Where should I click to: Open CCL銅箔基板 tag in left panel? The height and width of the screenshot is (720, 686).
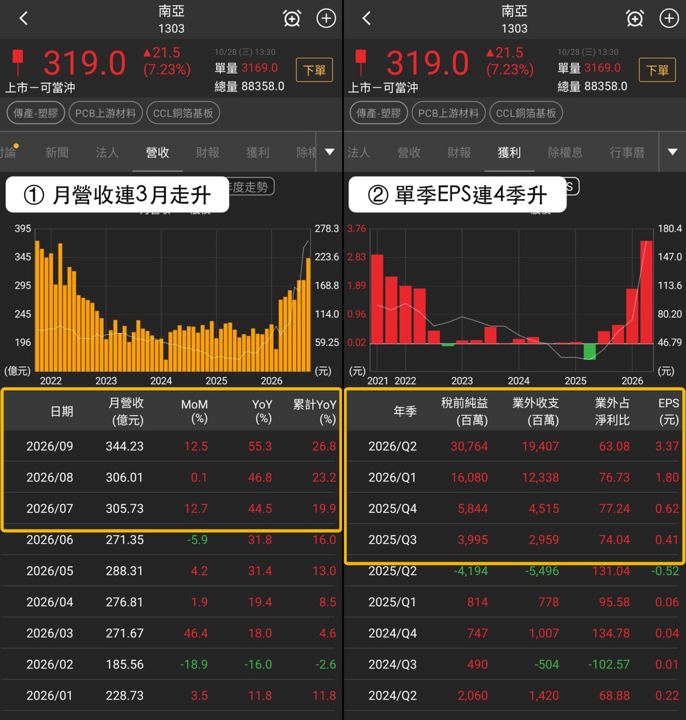tap(183, 113)
